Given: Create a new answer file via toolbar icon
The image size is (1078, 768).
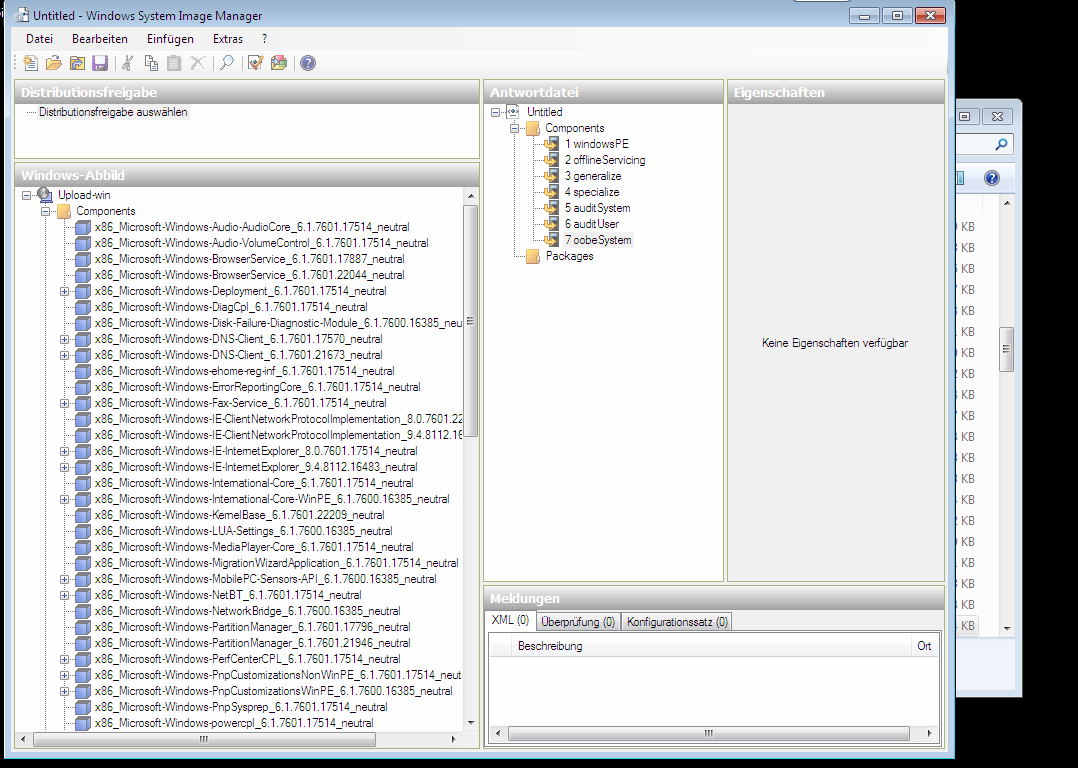Looking at the screenshot, I should (30, 63).
